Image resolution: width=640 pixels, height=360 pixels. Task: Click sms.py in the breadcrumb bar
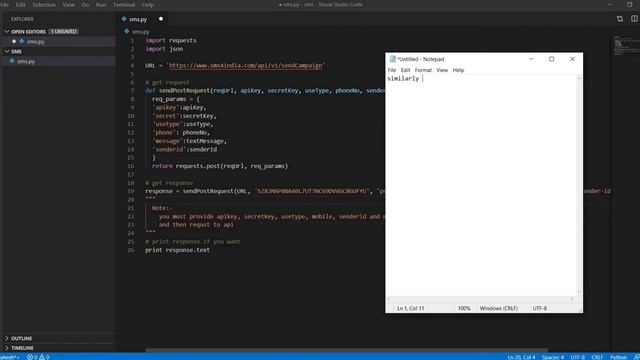coord(140,31)
